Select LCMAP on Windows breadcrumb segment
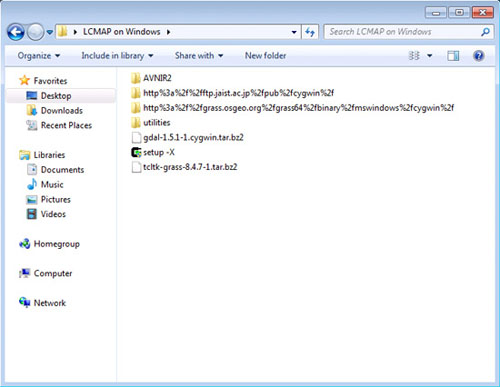This screenshot has width=500, height=387. coord(122,32)
